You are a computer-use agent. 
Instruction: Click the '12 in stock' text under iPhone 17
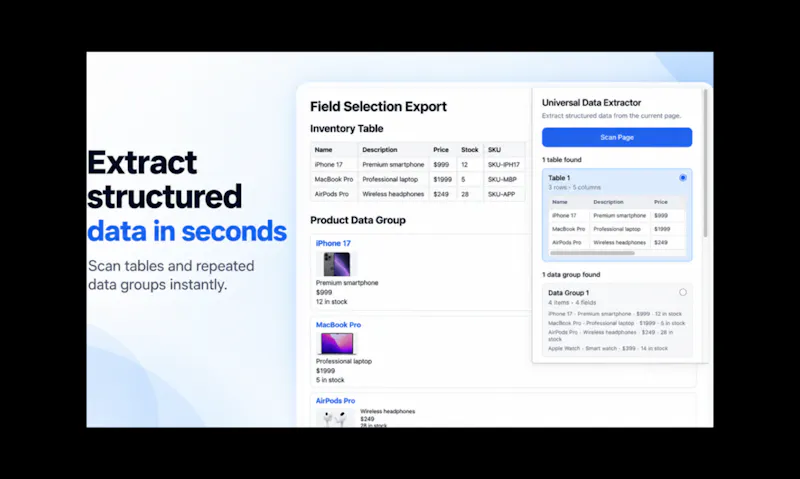click(x=331, y=301)
